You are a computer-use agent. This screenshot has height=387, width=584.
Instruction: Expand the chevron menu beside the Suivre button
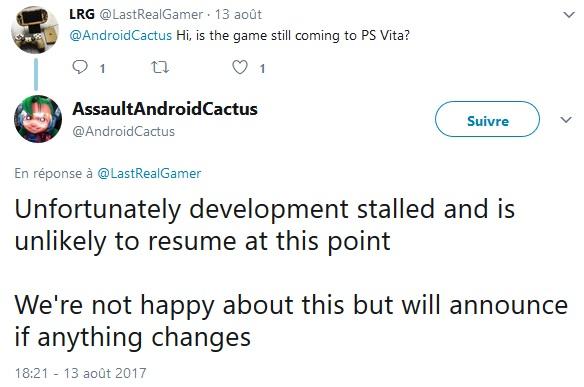(566, 120)
